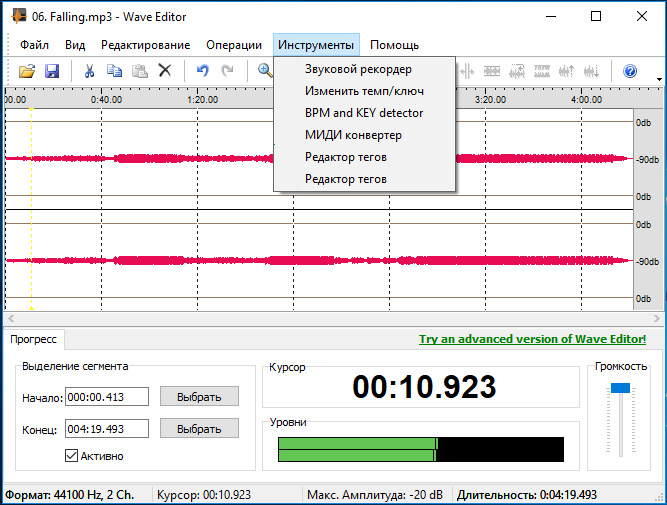Click the Громкость volume slider handle
This screenshot has height=505, width=667.
pyautogui.click(x=620, y=388)
